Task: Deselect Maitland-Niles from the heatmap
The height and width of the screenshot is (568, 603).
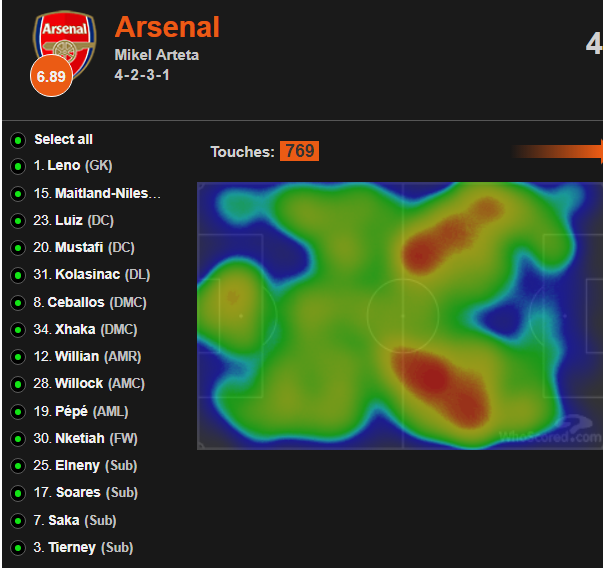Action: point(18,194)
